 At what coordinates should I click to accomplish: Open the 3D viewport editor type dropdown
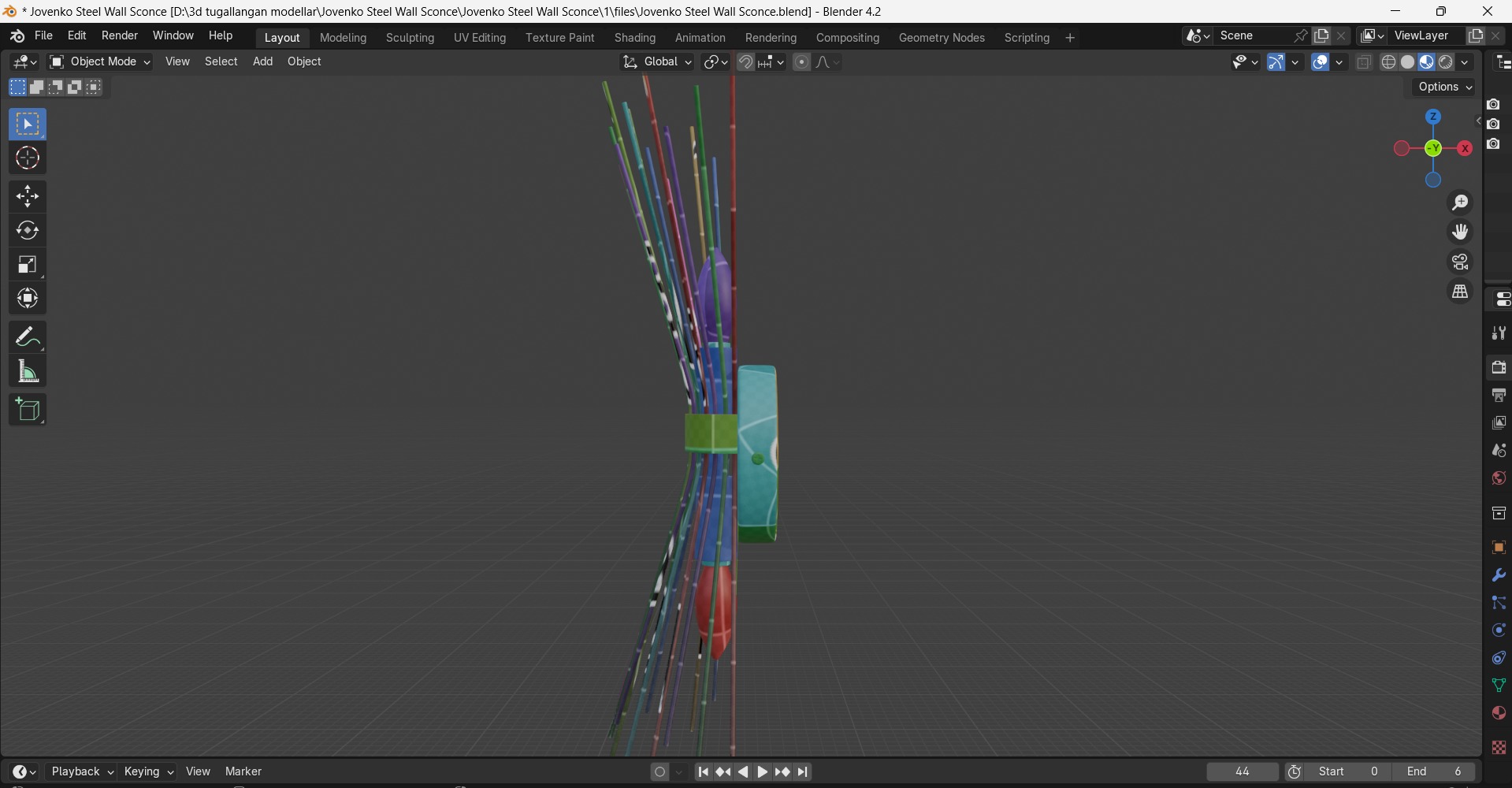coord(24,61)
